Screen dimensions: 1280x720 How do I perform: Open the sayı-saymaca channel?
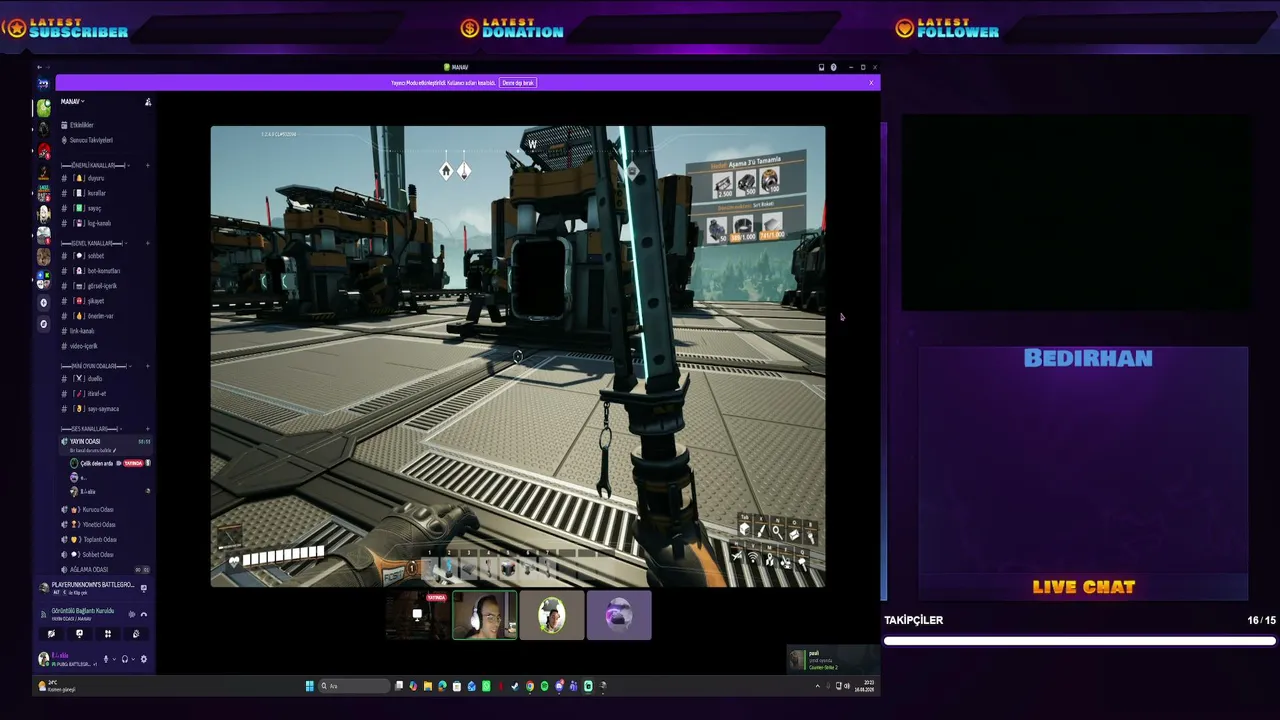pyautogui.click(x=105, y=409)
